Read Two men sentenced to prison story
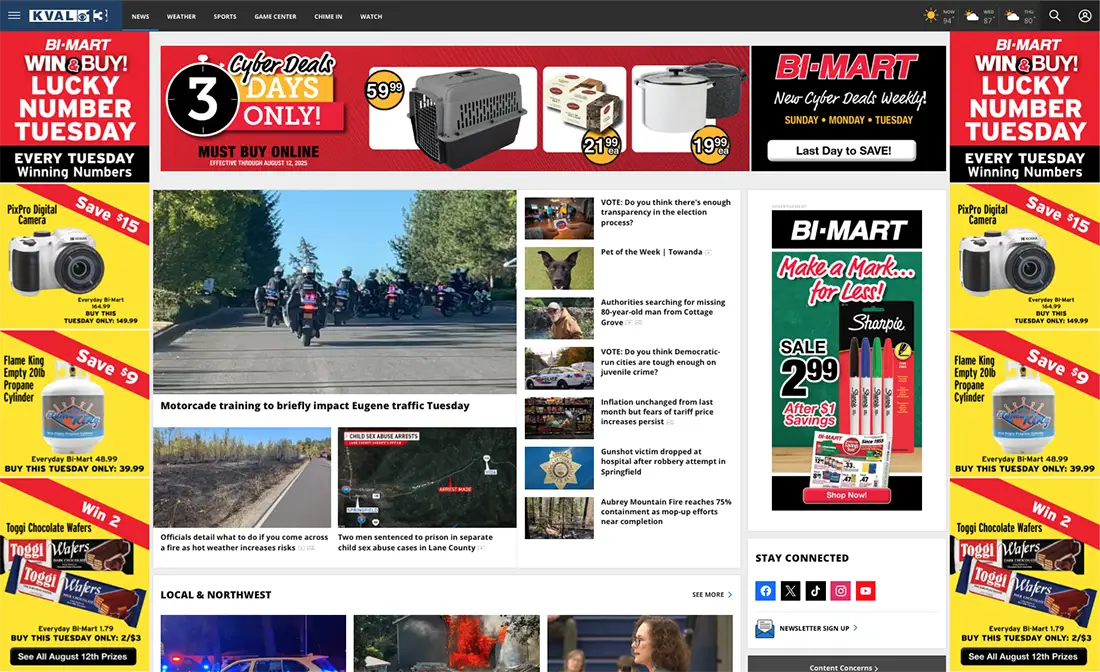 tap(415, 542)
